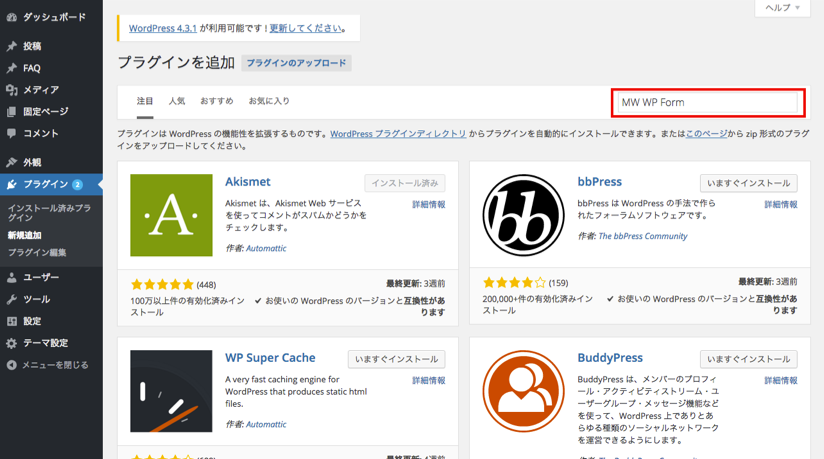Click the BuddyPress plugin logo
The width and height of the screenshot is (824, 459).
[x=523, y=391]
